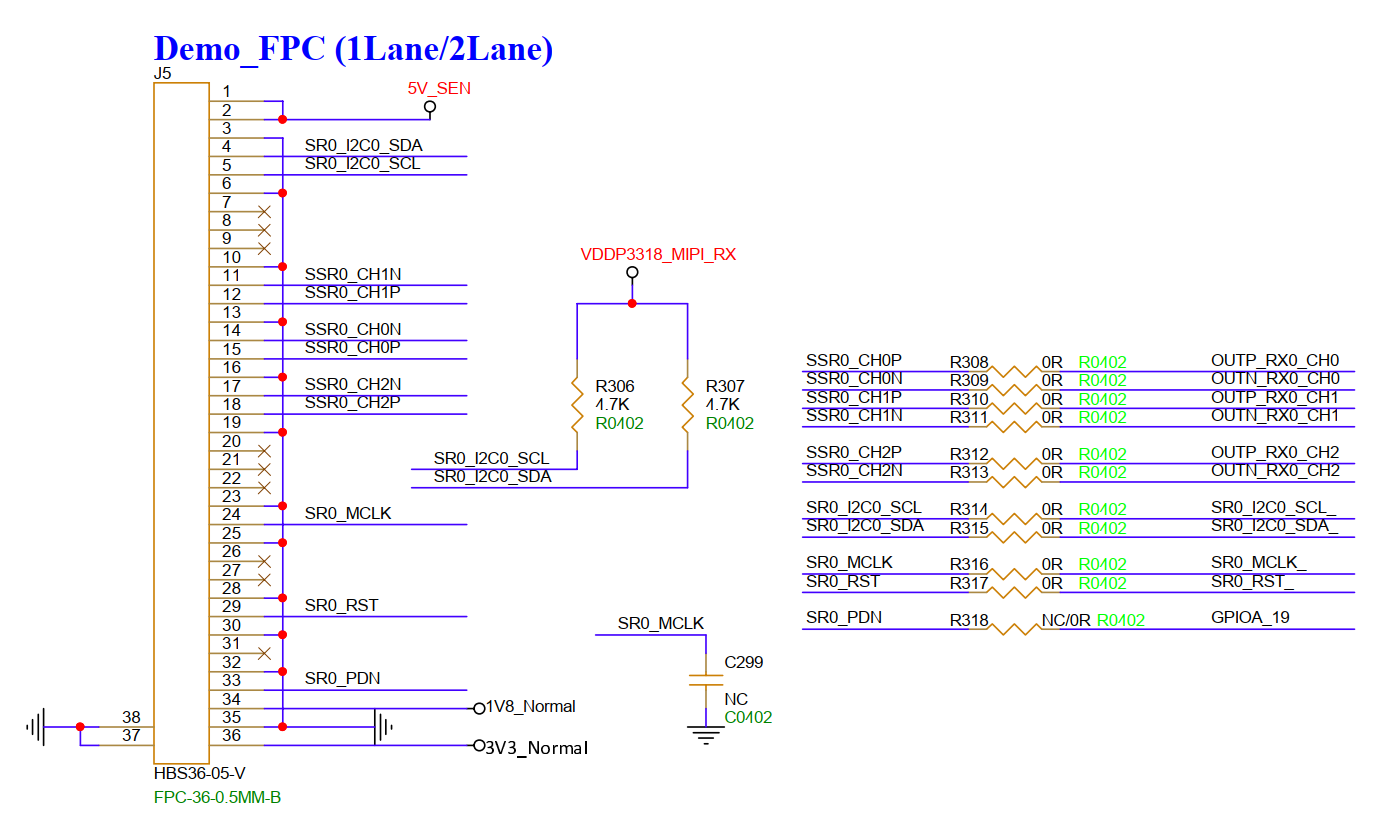Click the R307 pull-up resistor symbol

coord(687,404)
